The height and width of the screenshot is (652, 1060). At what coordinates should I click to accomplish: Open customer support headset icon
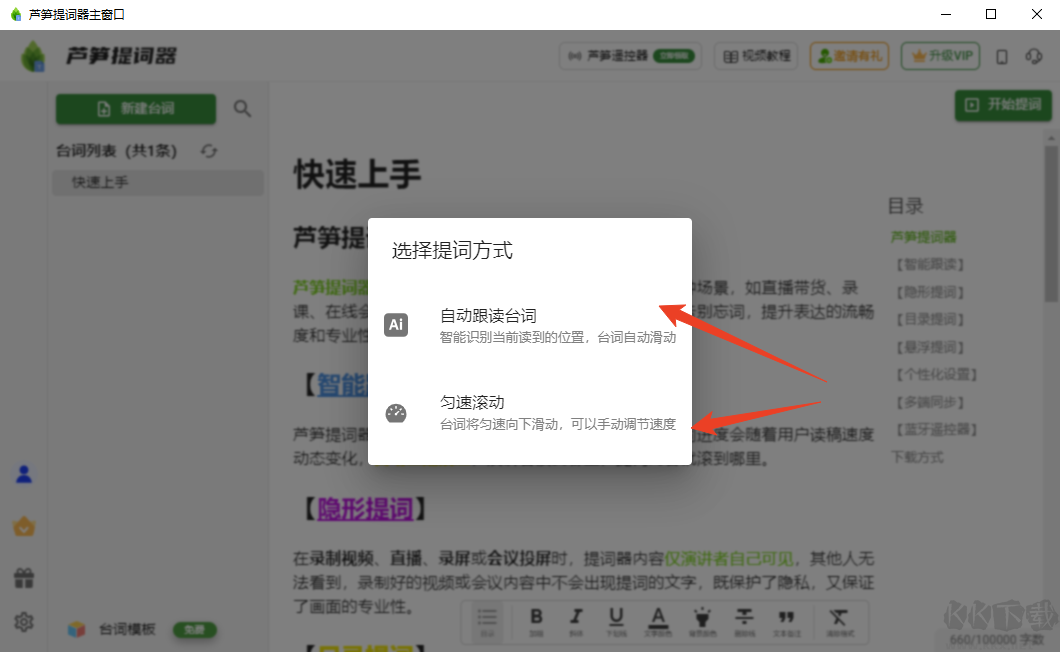click(1034, 56)
